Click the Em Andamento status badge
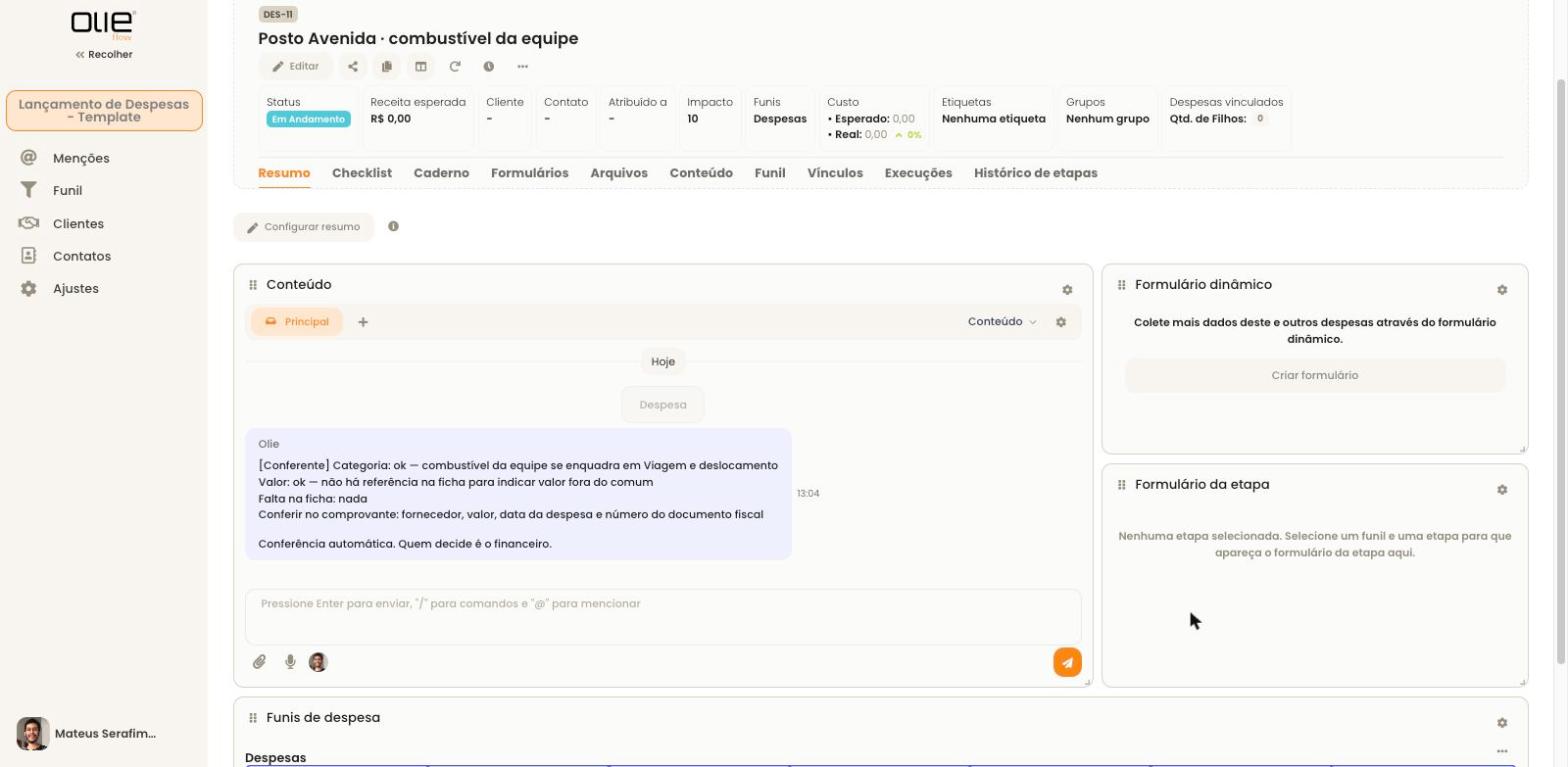 coord(308,119)
